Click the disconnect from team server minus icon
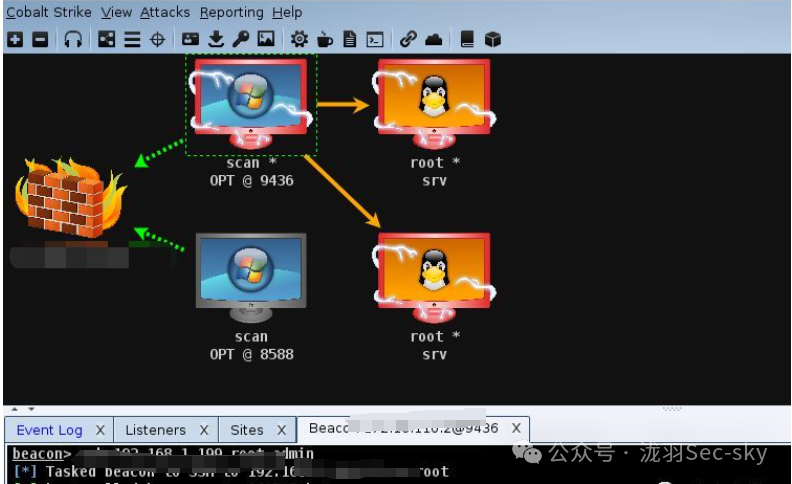This screenshot has height=484, width=792. tap(40, 39)
